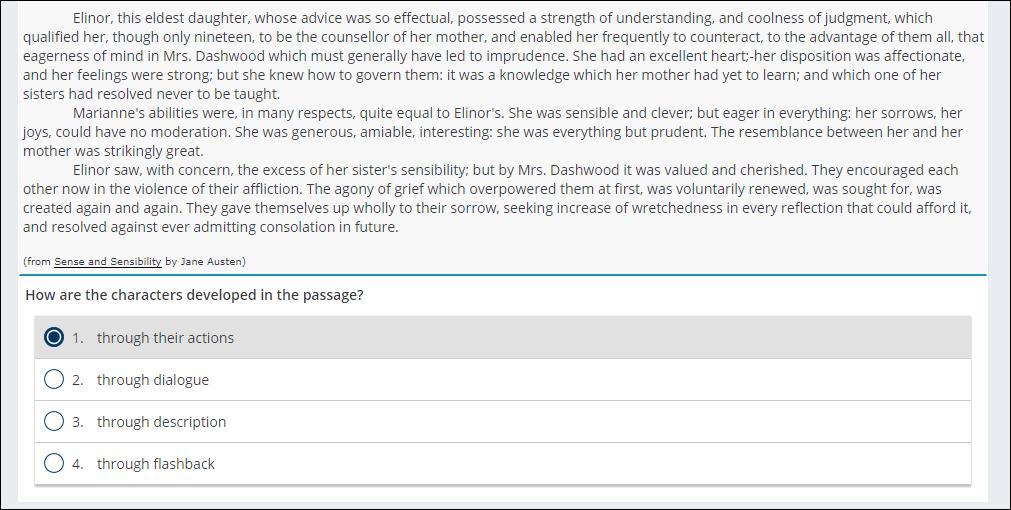
Task: Click the 'through dialogue' answer text
Action: coord(153,380)
